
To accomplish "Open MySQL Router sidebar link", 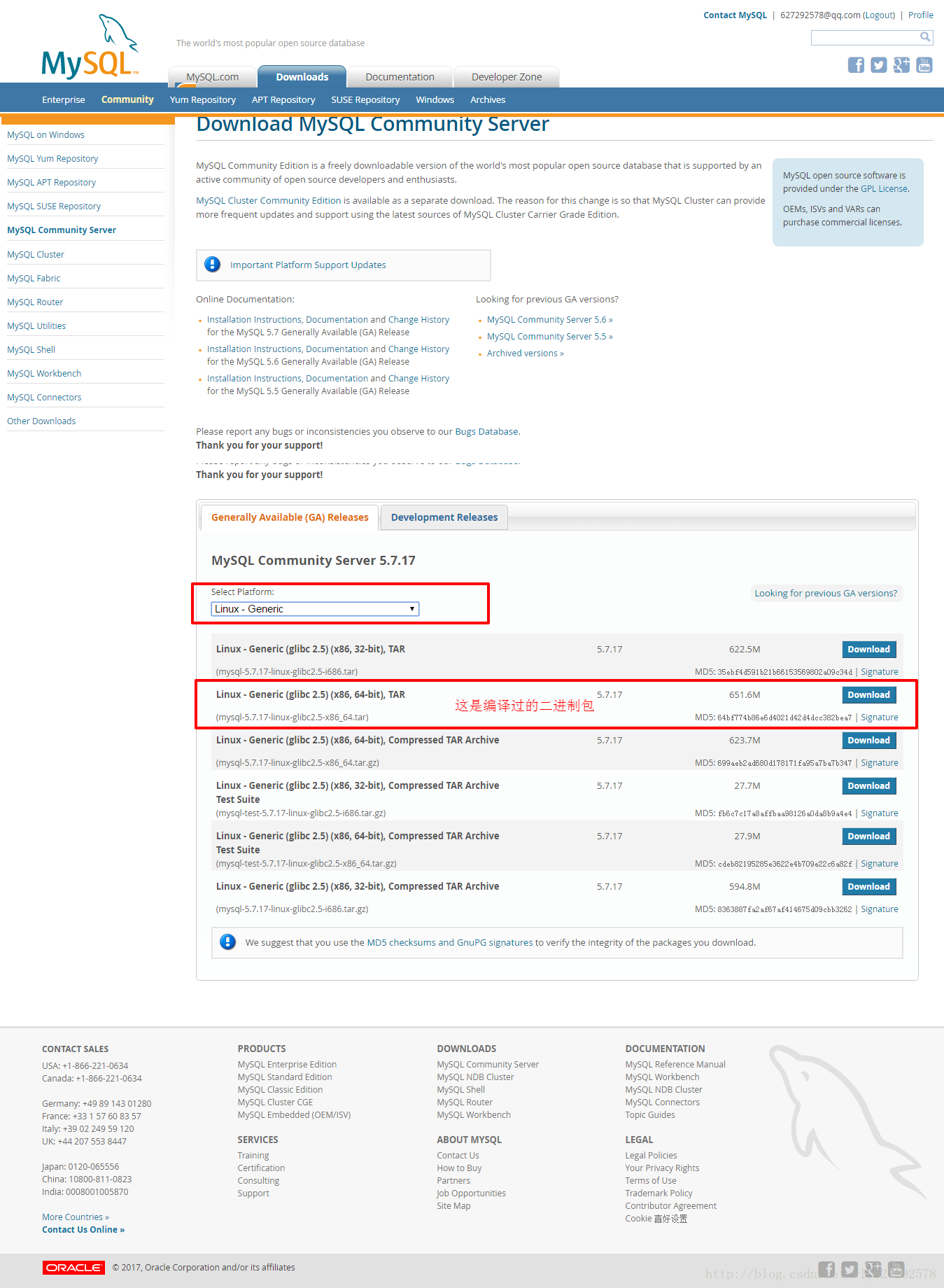I will 35,302.
